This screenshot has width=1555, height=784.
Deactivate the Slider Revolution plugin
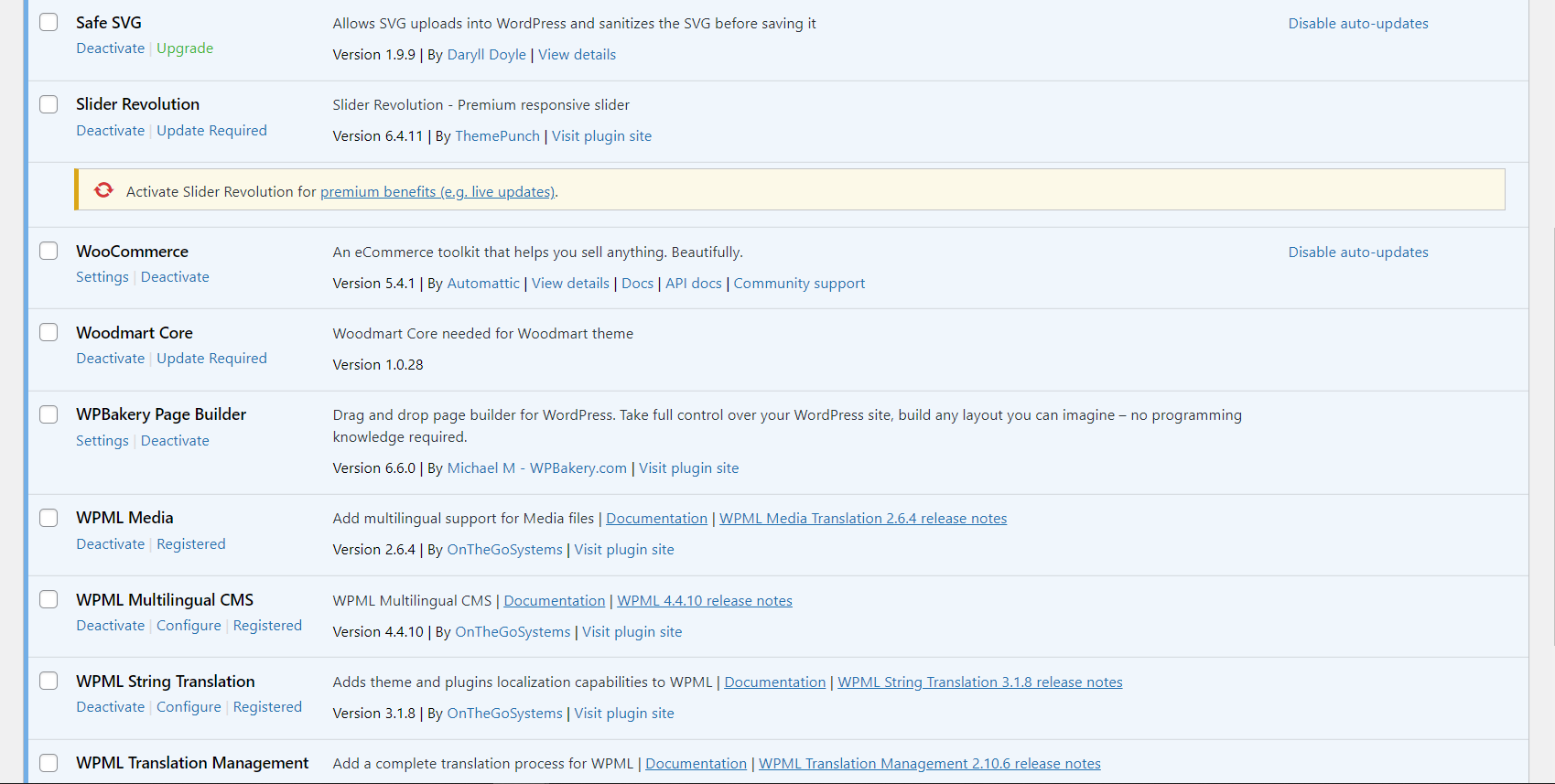110,131
